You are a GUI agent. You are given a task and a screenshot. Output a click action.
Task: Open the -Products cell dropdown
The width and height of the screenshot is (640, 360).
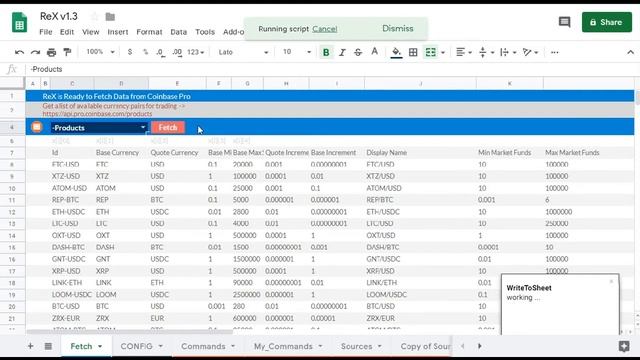pyautogui.click(x=143, y=128)
